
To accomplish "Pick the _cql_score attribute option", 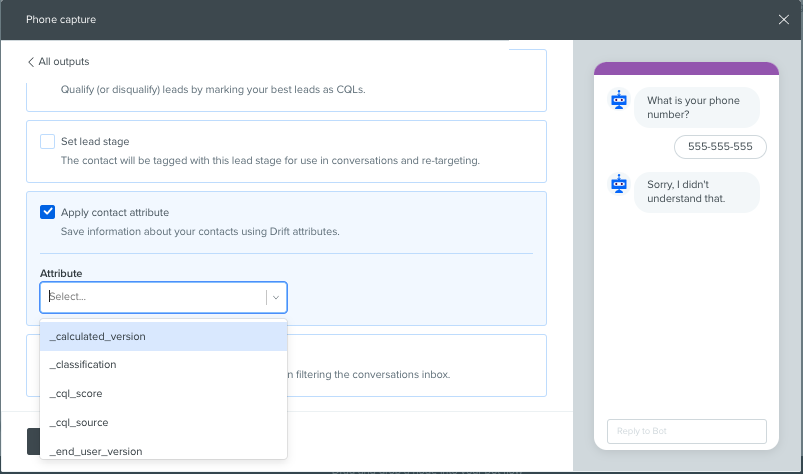I will pyautogui.click(x=163, y=394).
